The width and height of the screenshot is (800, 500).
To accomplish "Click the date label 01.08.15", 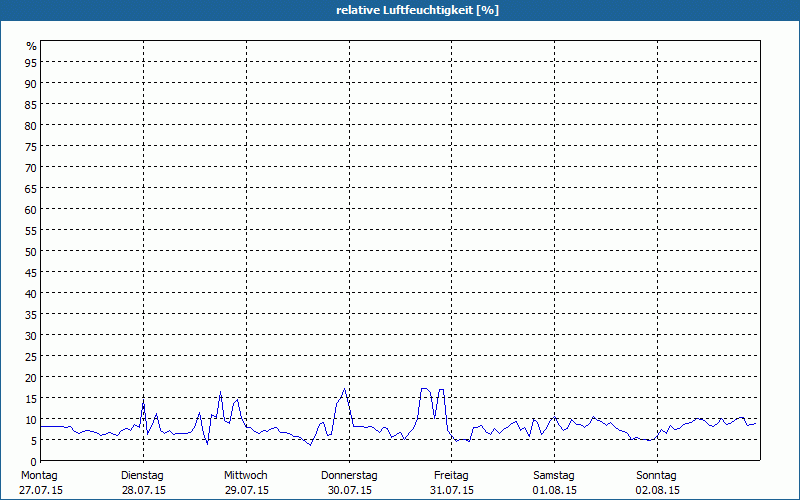I will [554, 490].
